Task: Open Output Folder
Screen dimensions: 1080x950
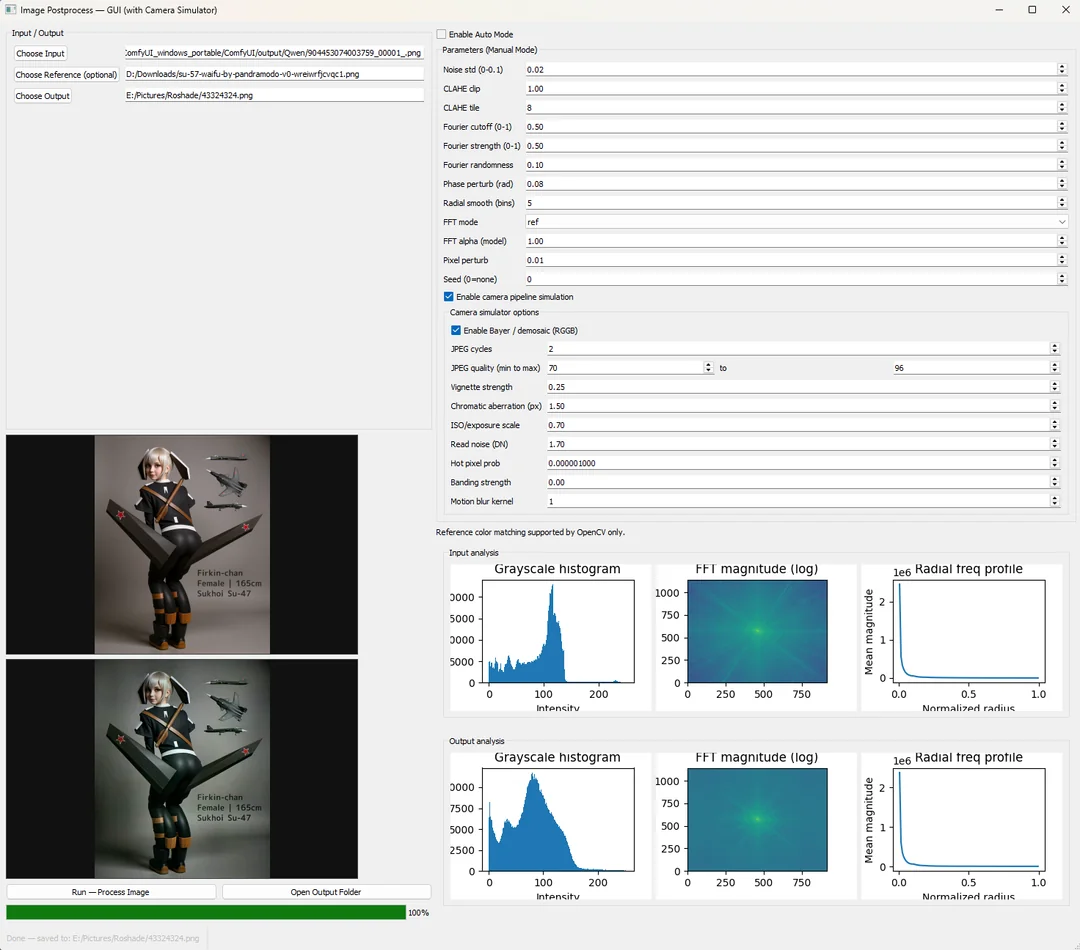Action: [326, 892]
